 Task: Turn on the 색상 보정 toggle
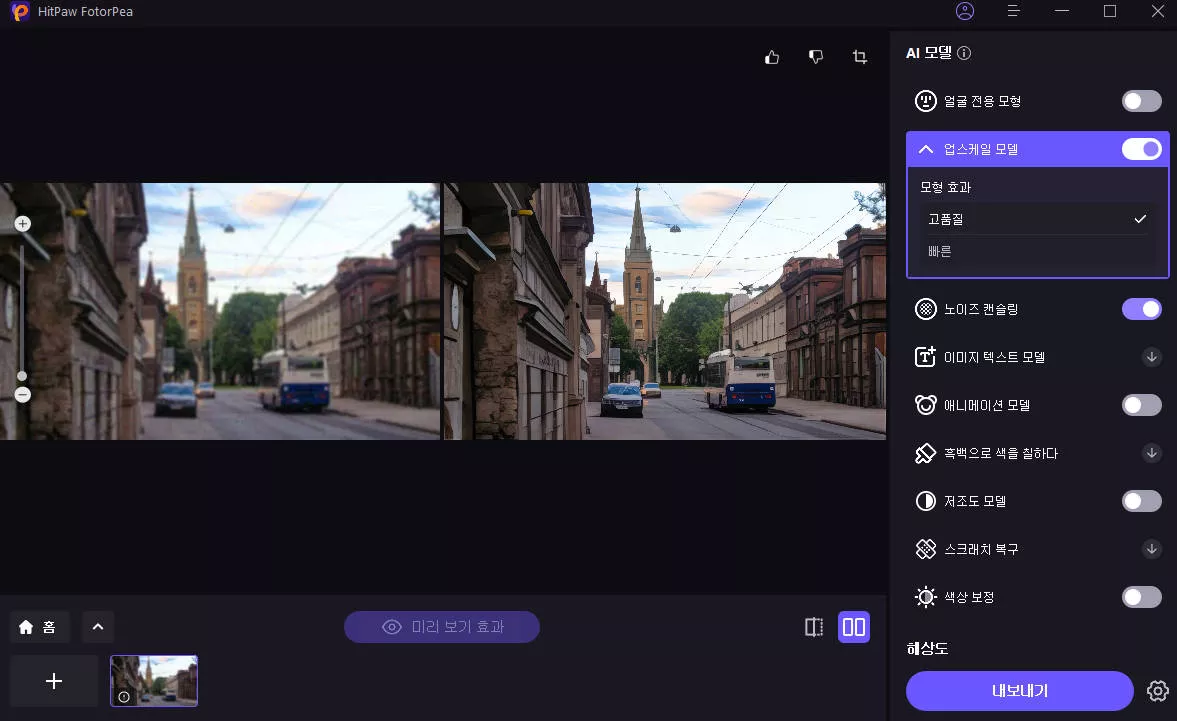click(1141, 597)
